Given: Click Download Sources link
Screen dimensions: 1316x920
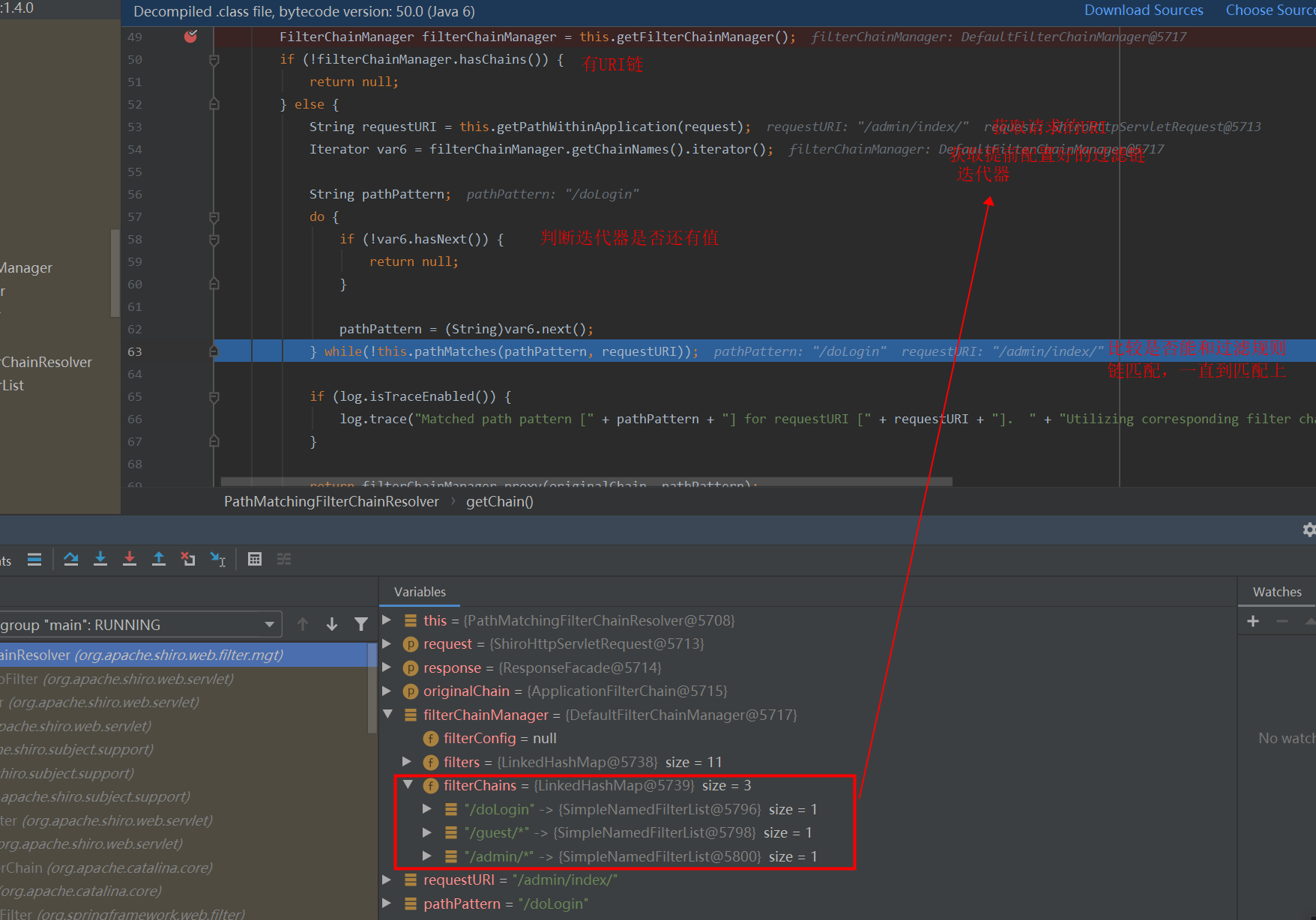Looking at the screenshot, I should (x=1144, y=10).
